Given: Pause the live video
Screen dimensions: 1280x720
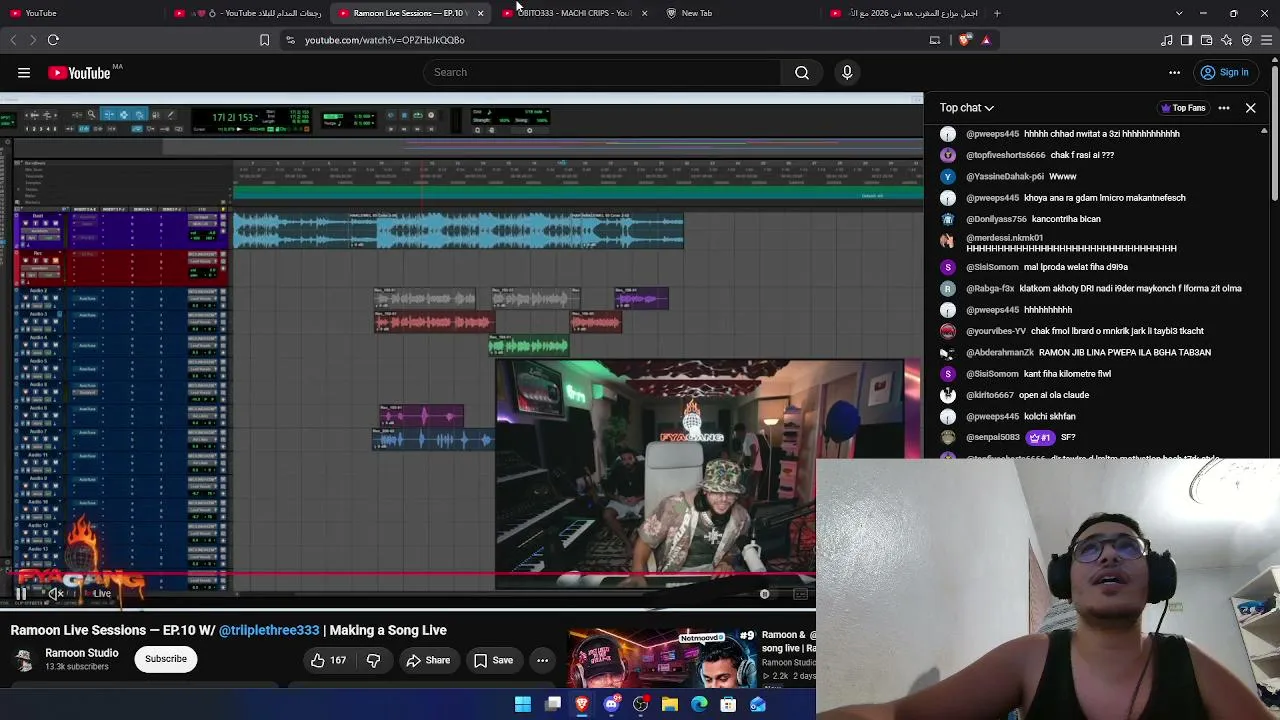Looking at the screenshot, I should tap(20, 593).
